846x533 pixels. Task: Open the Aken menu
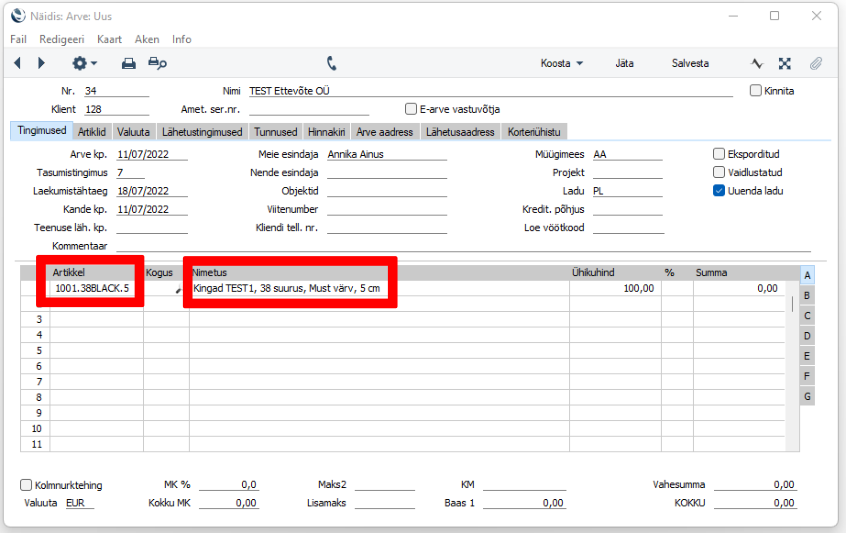[x=147, y=39]
